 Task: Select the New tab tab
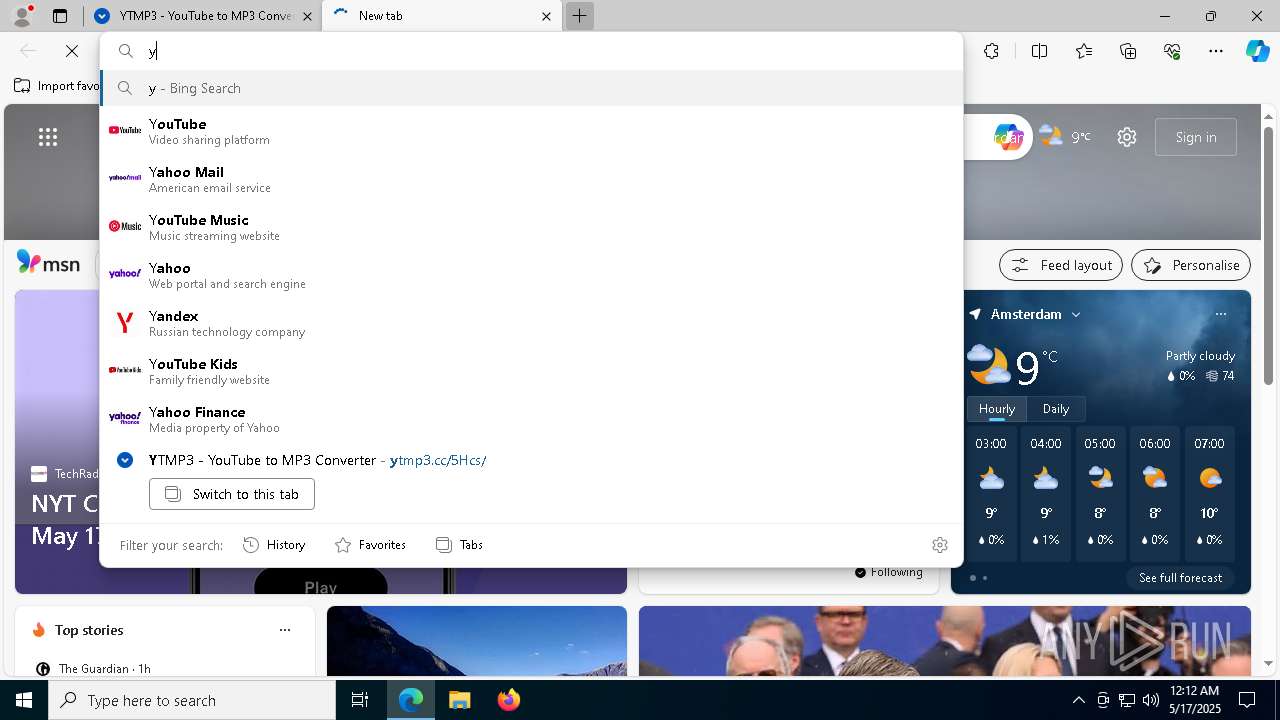click(x=443, y=16)
